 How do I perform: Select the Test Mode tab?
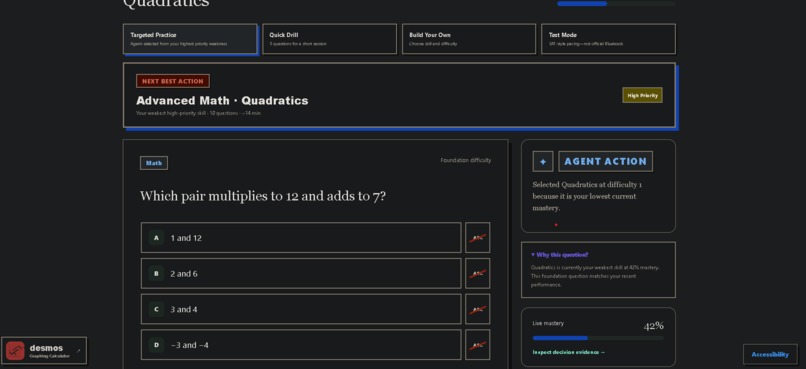coord(608,39)
